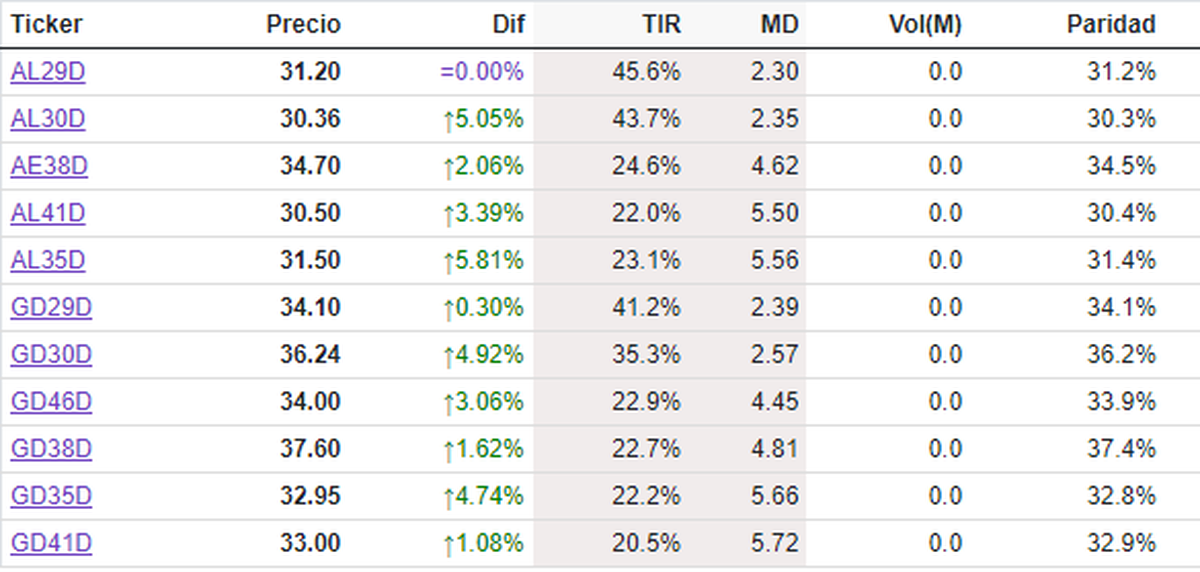Click the Vol(M) column header
The image size is (1200, 572).
[x=924, y=24]
